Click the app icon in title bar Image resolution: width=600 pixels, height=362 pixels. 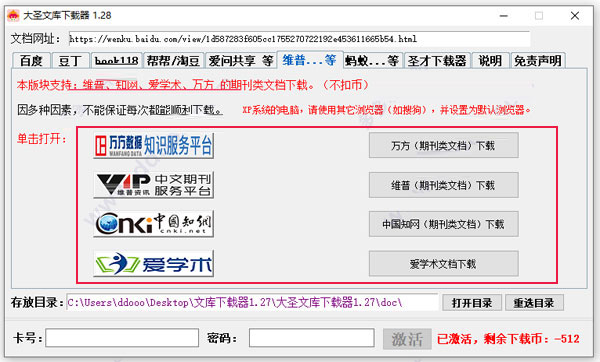[13, 15]
